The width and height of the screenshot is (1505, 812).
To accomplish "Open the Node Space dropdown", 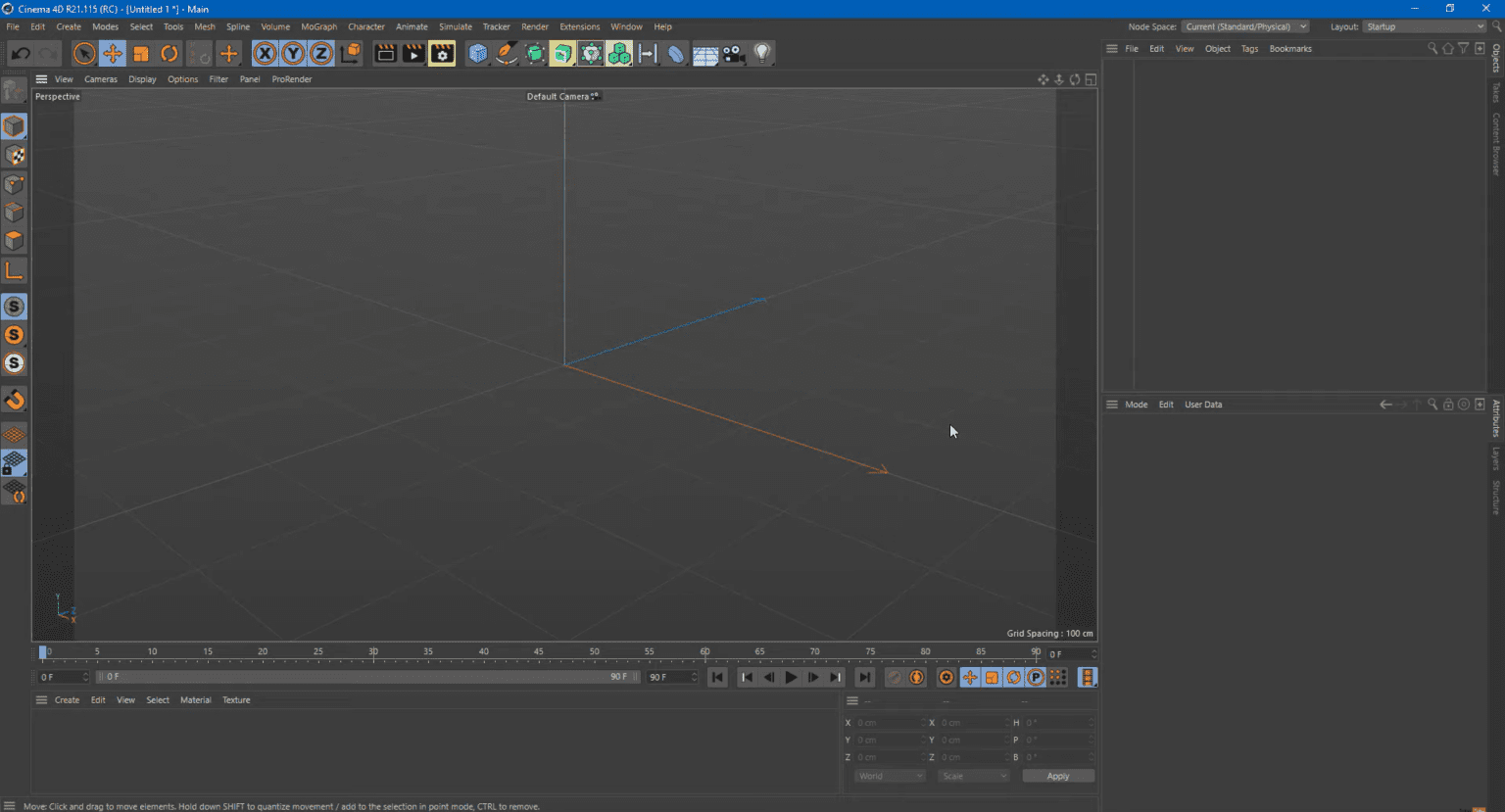I will tap(1244, 26).
